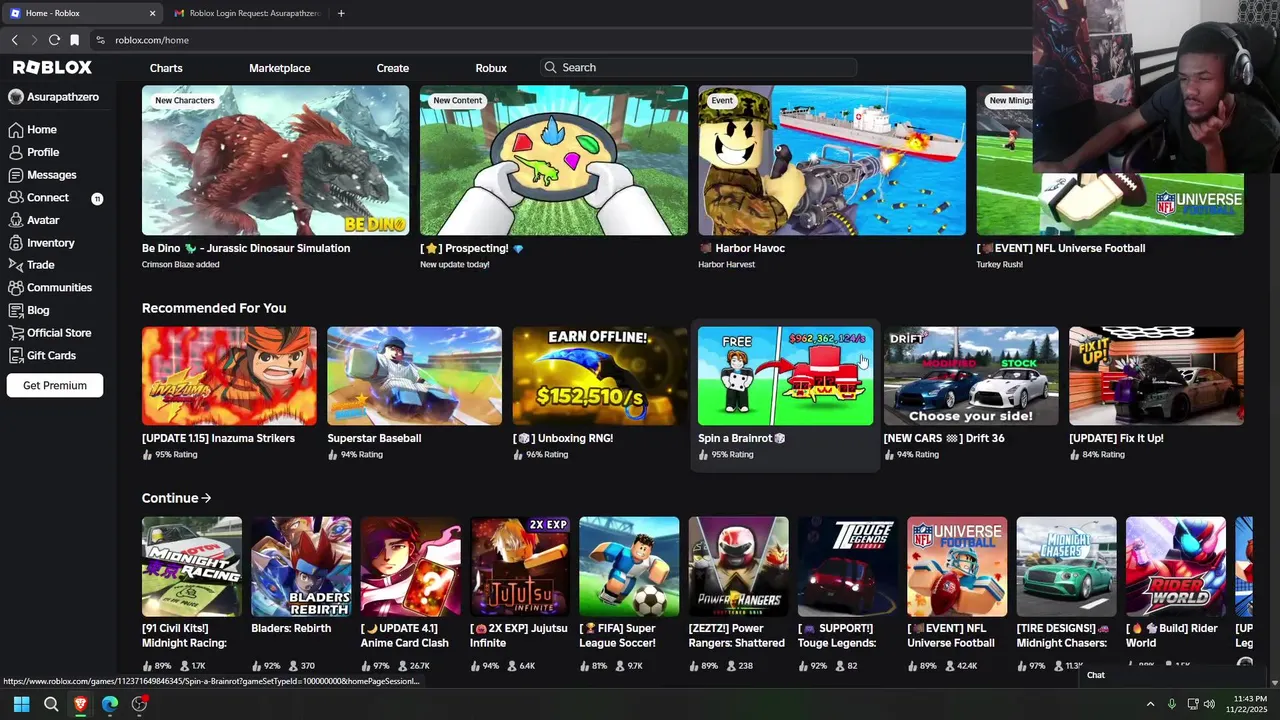Open the Connect sidebar icon
The height and width of the screenshot is (720, 1280).
[16, 198]
